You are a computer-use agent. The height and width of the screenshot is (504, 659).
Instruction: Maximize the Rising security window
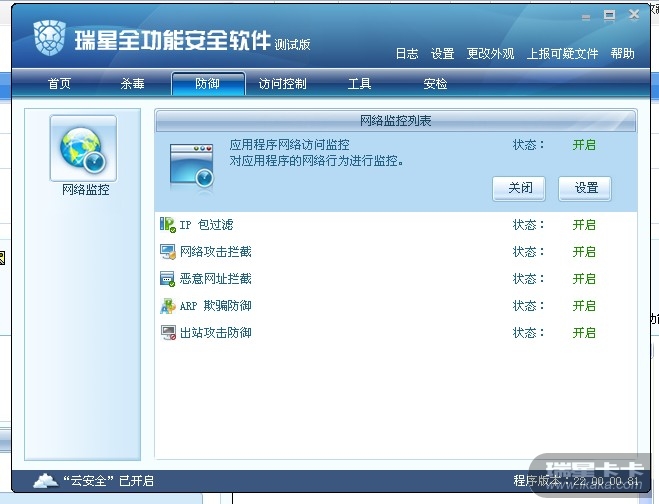pos(609,16)
